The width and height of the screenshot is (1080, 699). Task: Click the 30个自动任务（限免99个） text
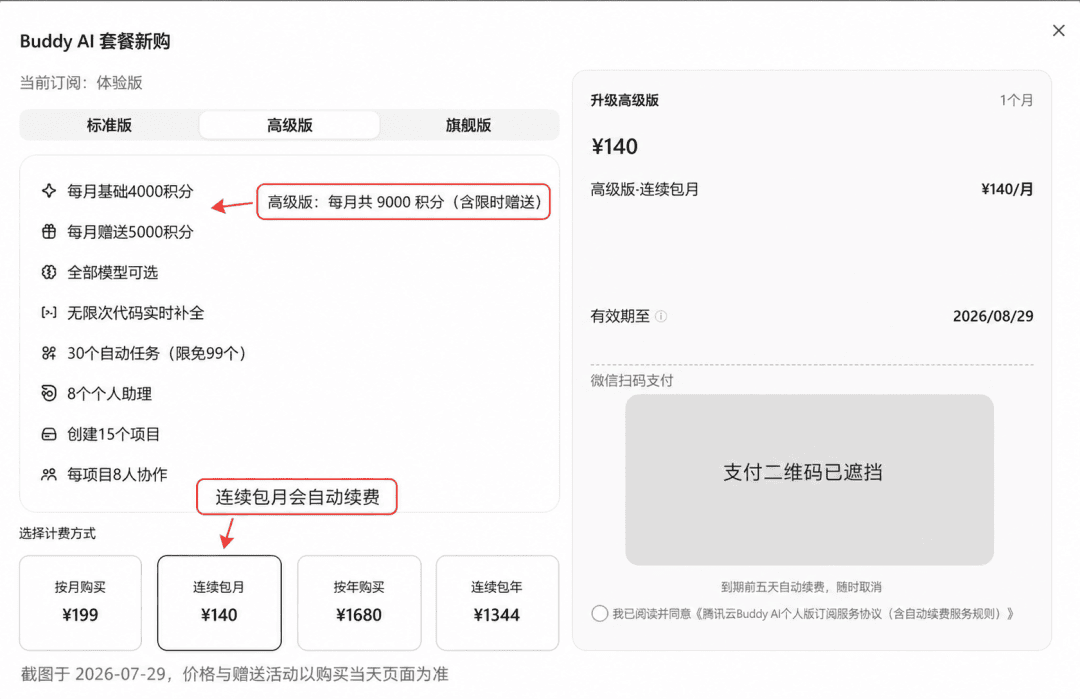point(157,353)
